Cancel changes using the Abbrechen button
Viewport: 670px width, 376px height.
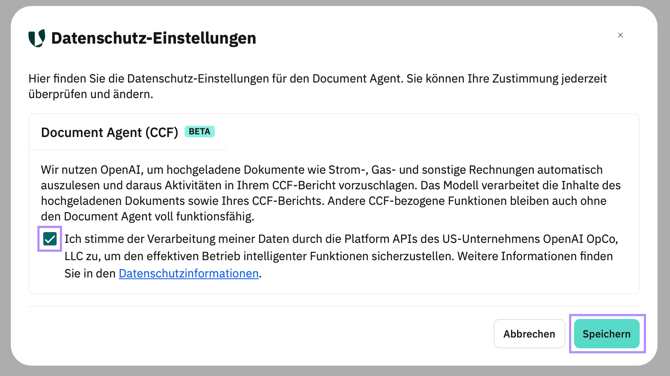tap(529, 334)
